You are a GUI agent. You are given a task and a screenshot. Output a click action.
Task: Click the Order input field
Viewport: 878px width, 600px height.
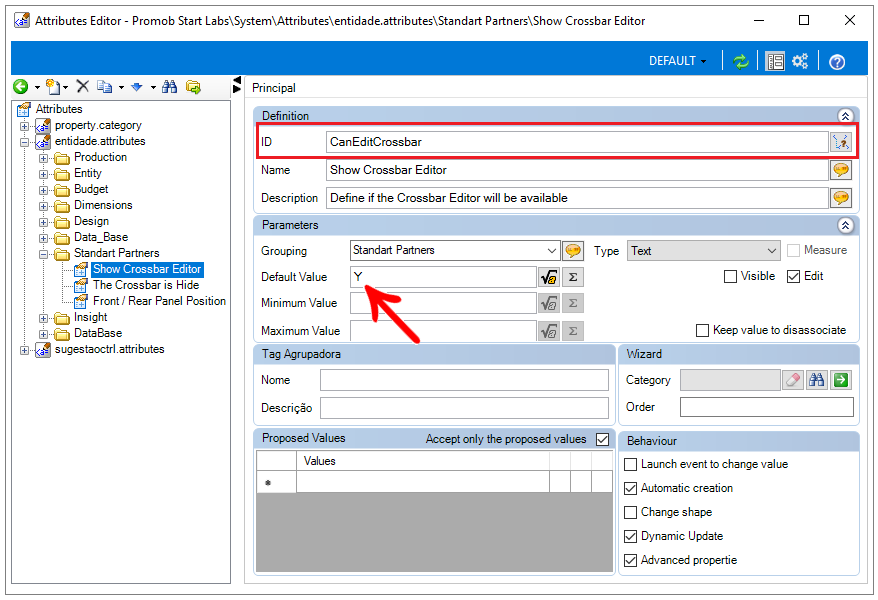pos(767,407)
